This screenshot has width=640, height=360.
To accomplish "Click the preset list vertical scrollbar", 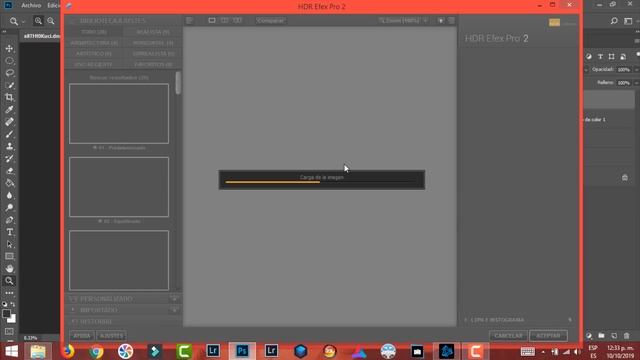I will click(x=178, y=83).
